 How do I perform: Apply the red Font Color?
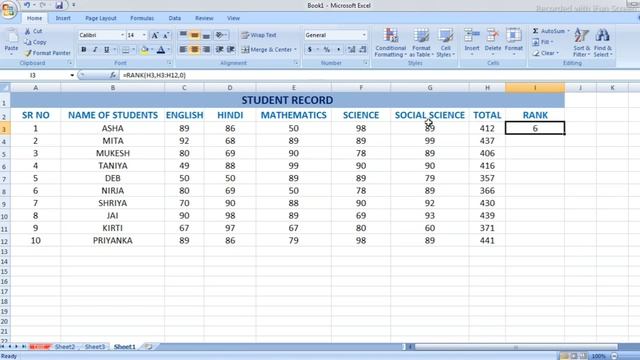[161, 50]
